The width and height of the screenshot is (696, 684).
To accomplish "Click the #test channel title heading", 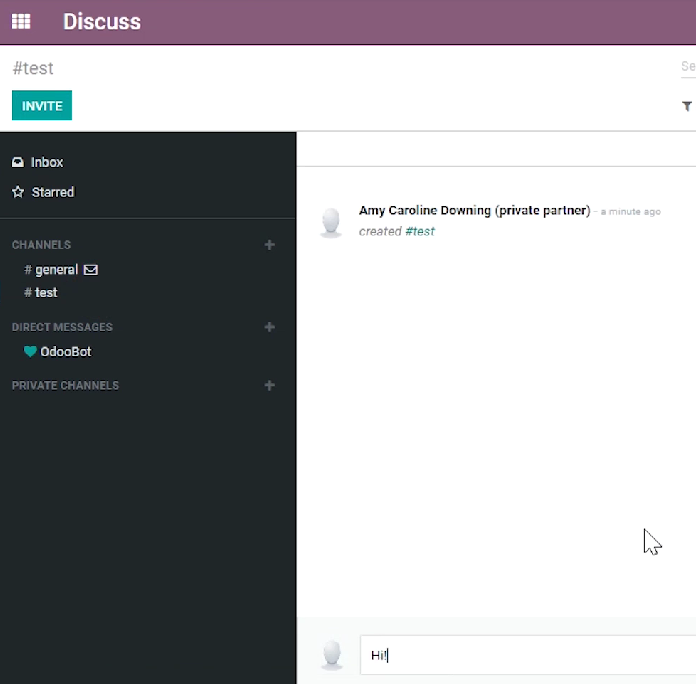I will click(33, 68).
